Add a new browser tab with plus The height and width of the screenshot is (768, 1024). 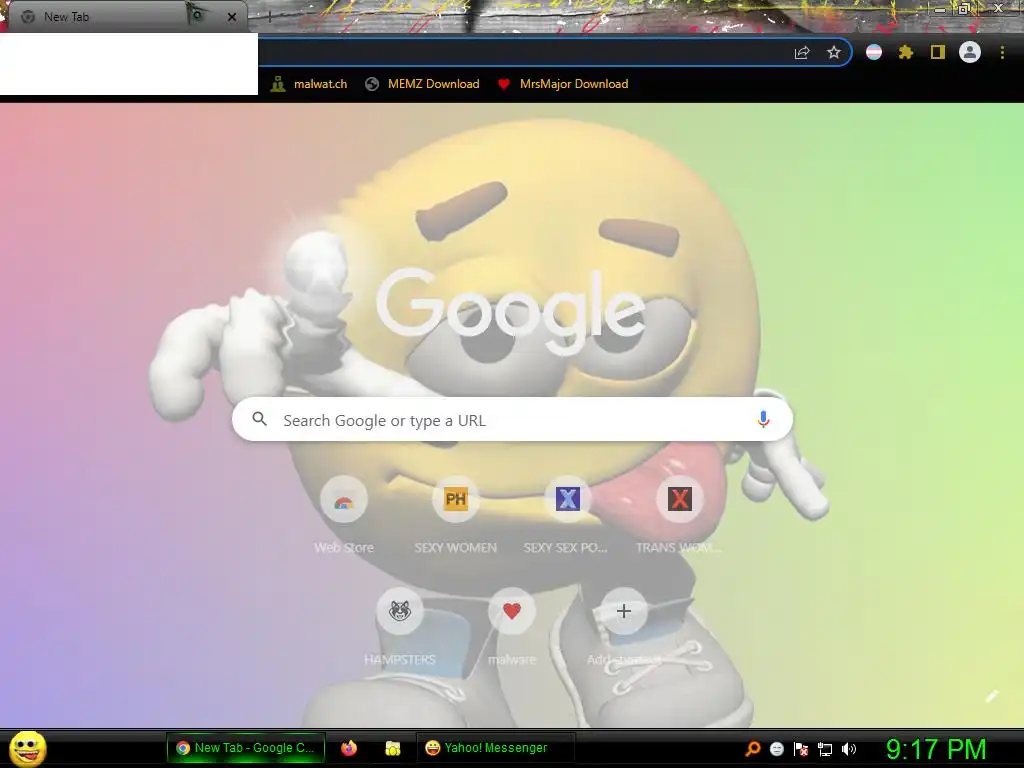pos(270,17)
